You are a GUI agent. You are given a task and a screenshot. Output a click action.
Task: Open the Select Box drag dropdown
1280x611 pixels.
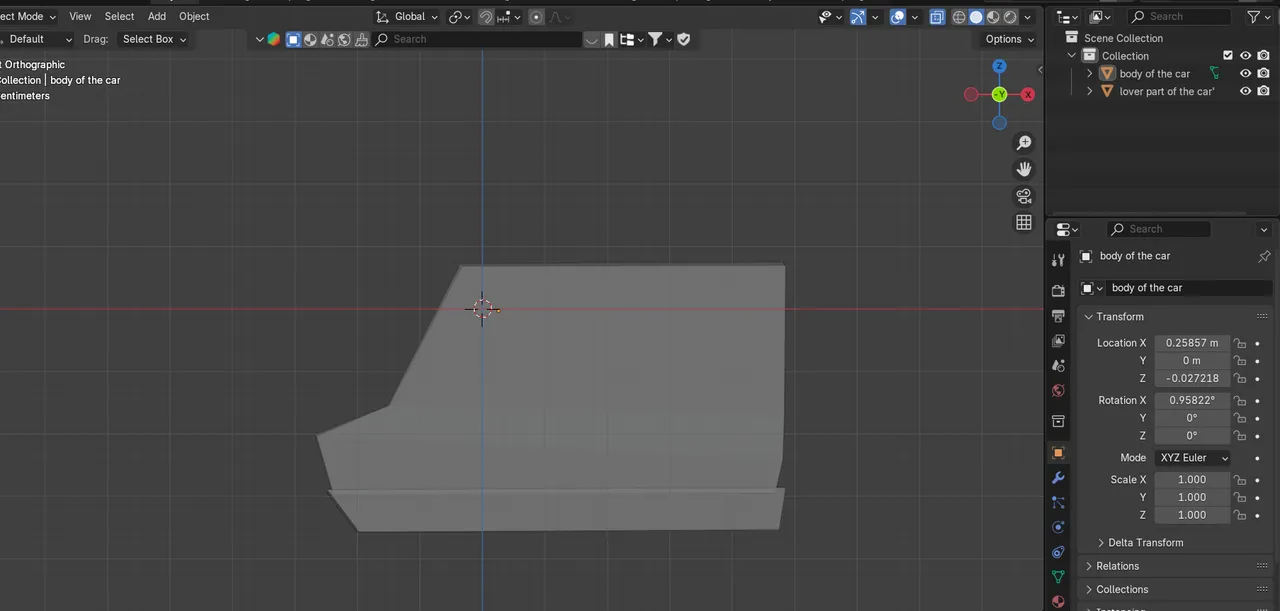(154, 39)
